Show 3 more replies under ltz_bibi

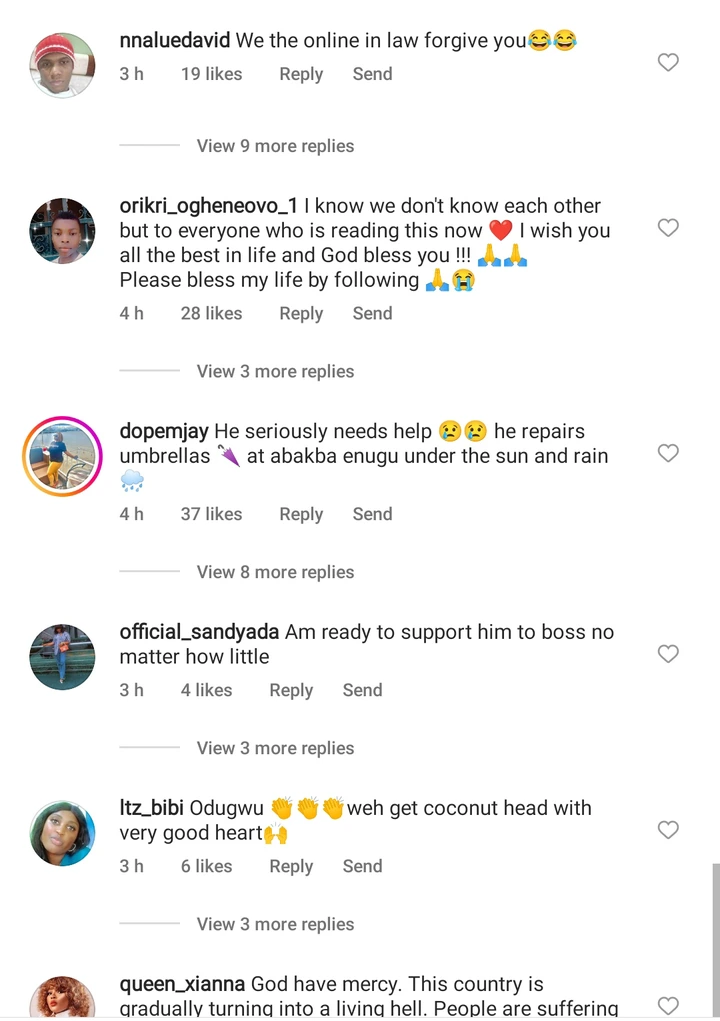tap(275, 924)
